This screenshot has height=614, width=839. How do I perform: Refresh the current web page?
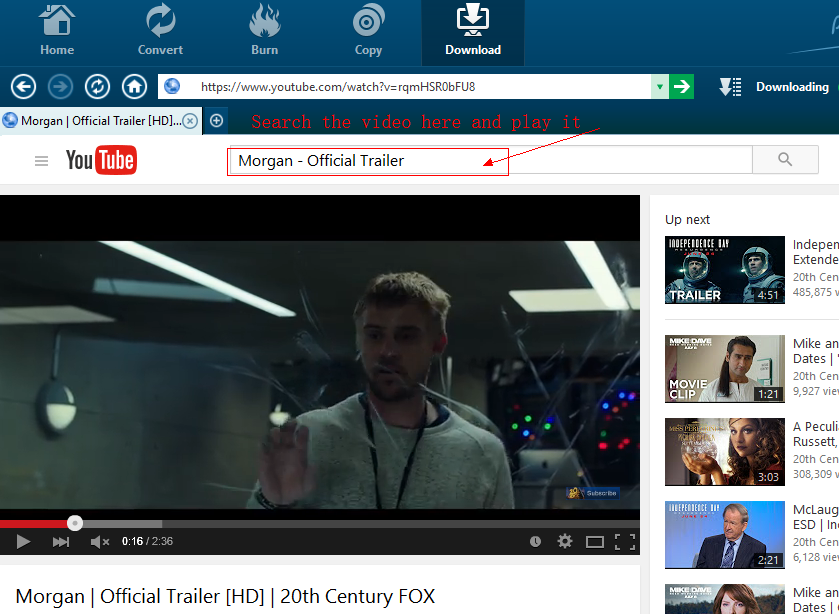point(97,87)
